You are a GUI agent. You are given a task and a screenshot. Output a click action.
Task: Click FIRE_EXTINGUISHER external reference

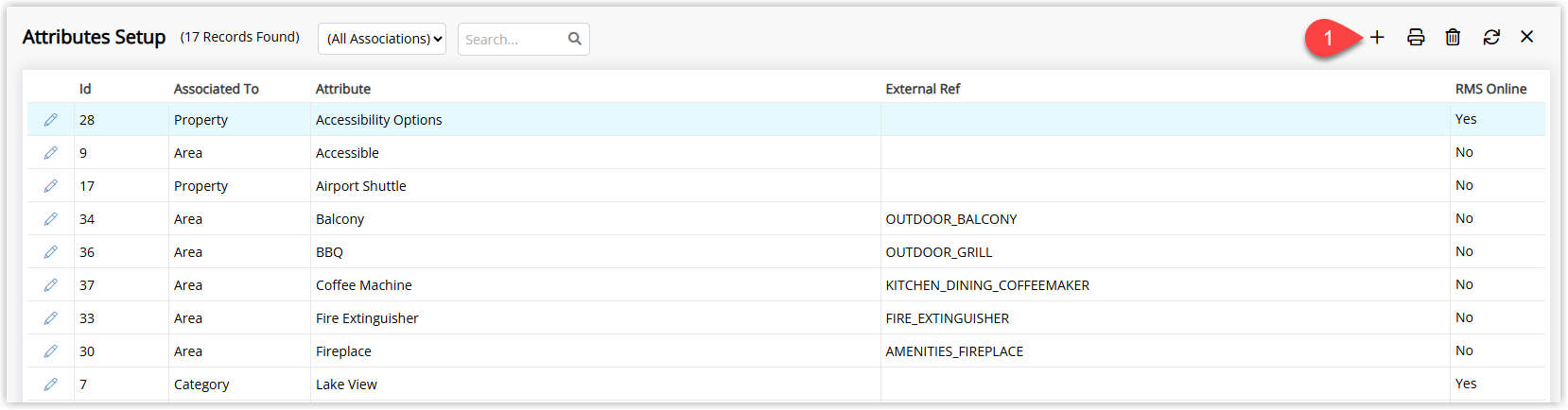point(948,318)
